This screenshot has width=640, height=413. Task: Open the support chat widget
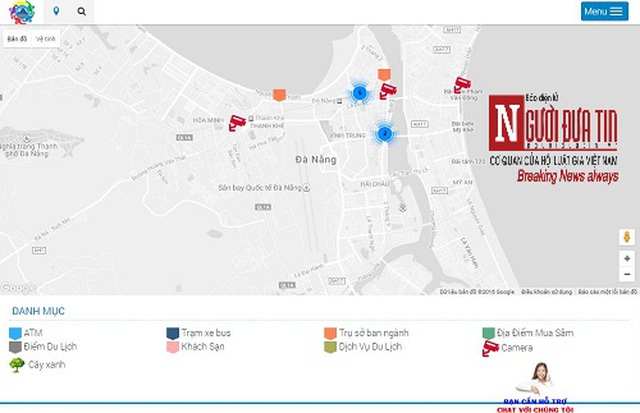pos(540,390)
